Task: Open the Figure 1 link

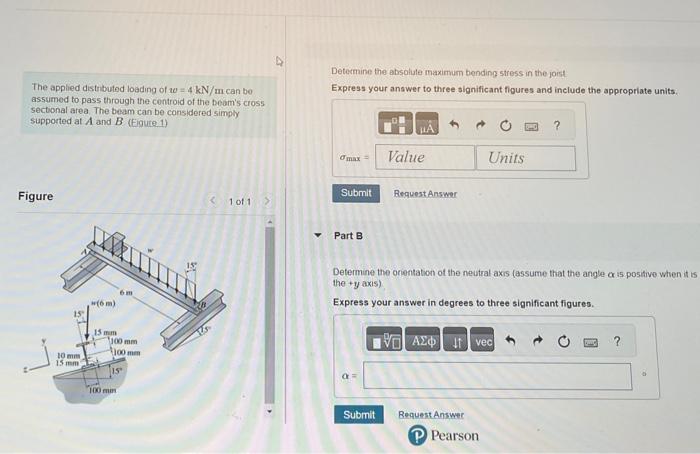Action: pyautogui.click(x=148, y=122)
